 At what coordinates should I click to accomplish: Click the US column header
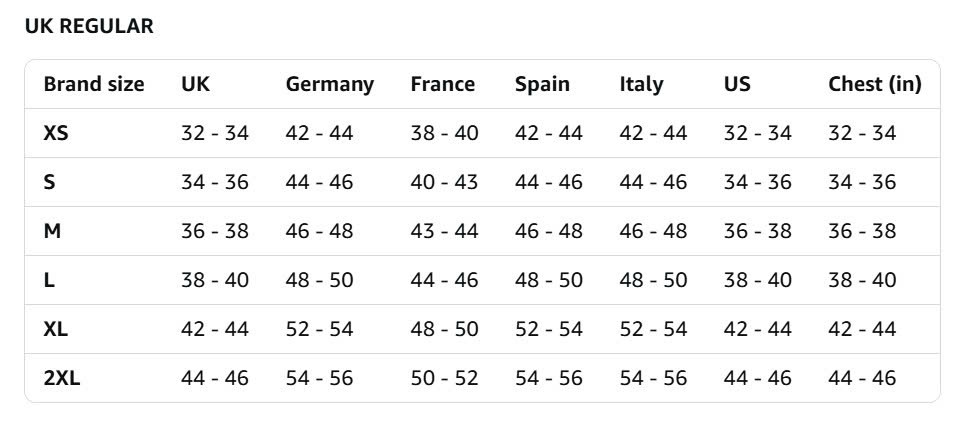pos(737,84)
